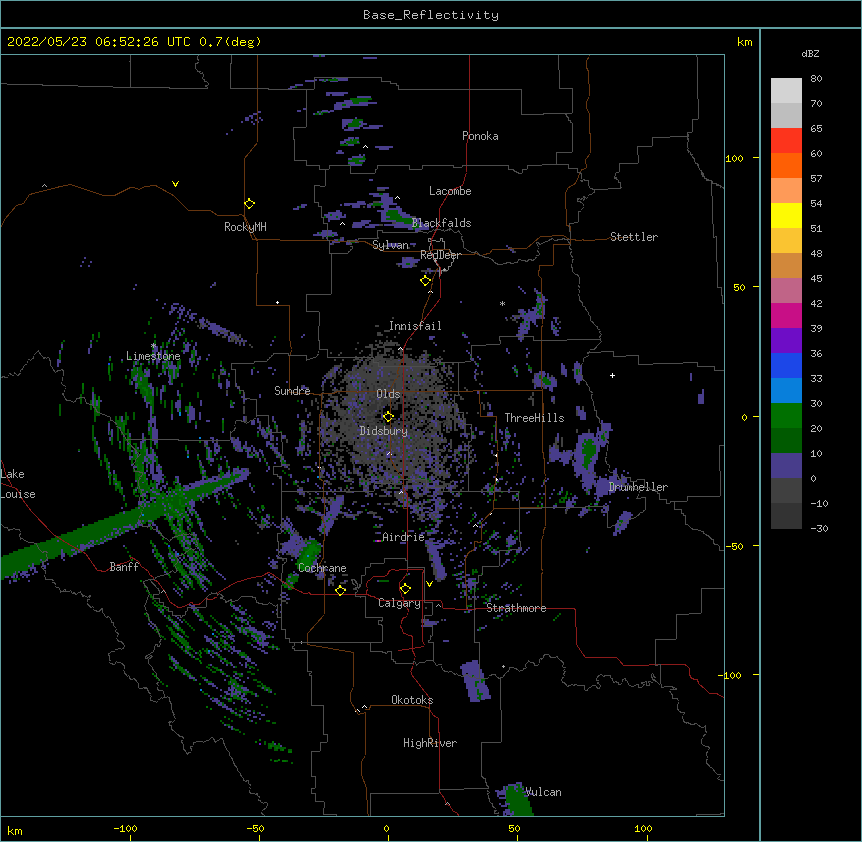Click the Calgary city label
This screenshot has height=842, width=862.
coord(399,603)
